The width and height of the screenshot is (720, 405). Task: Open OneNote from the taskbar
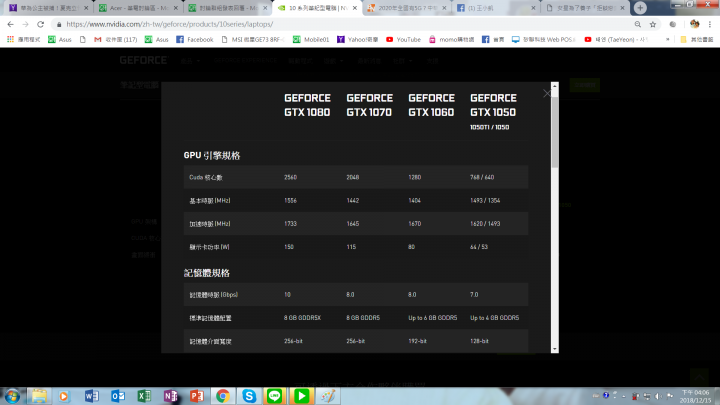click(x=170, y=396)
